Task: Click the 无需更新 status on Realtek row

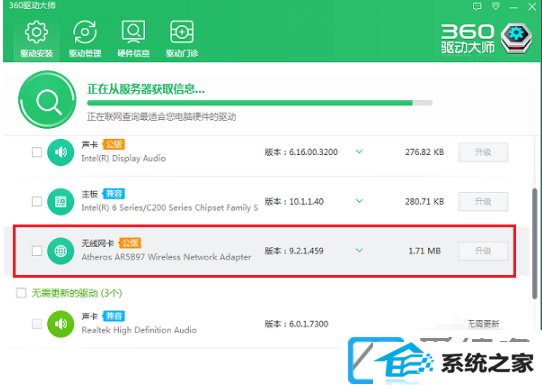Action: [483, 324]
